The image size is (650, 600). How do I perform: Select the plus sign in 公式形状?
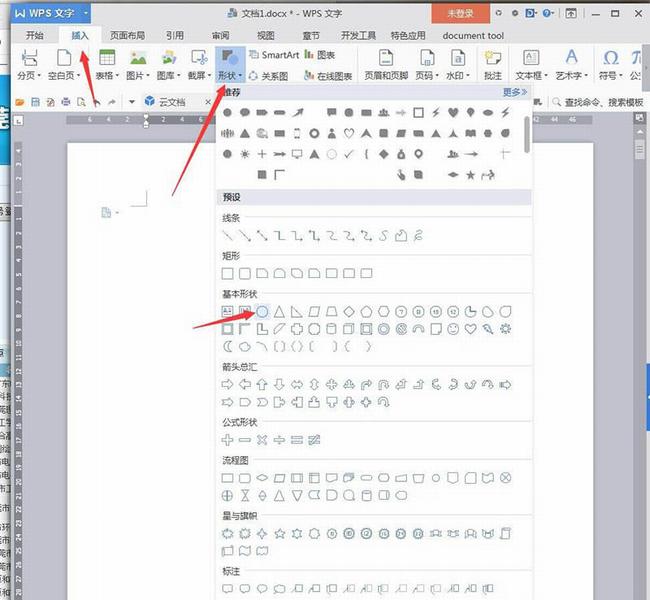(x=227, y=440)
